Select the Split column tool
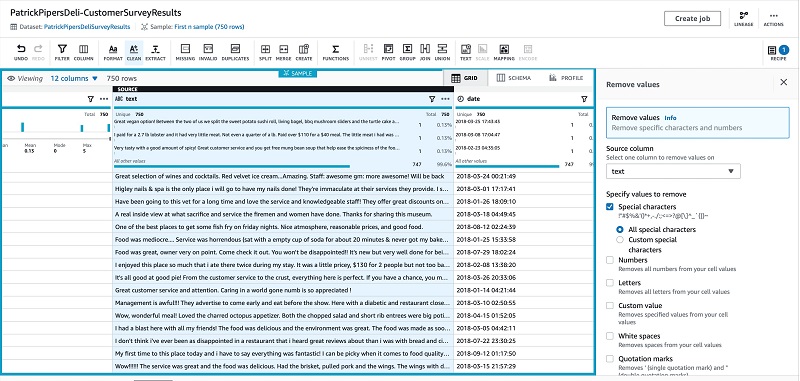This screenshot has width=800, height=381. pos(265,52)
